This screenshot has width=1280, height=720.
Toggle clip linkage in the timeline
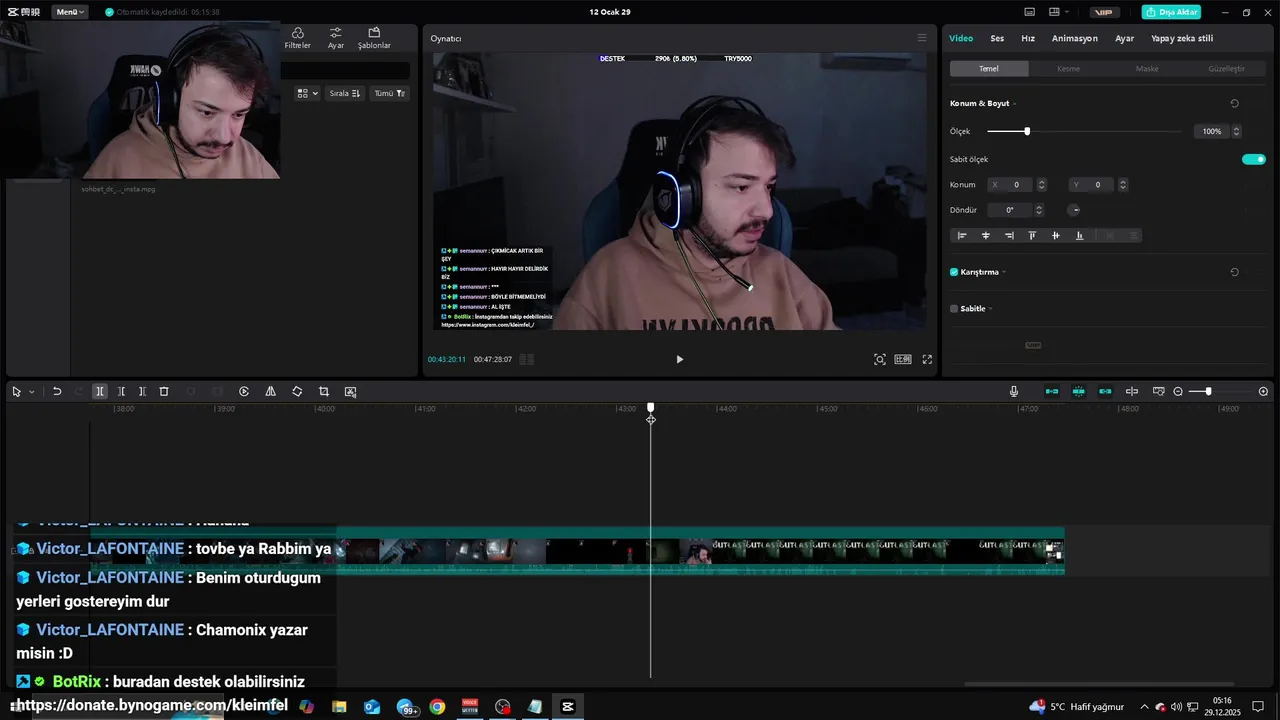pyautogui.click(x=1105, y=392)
